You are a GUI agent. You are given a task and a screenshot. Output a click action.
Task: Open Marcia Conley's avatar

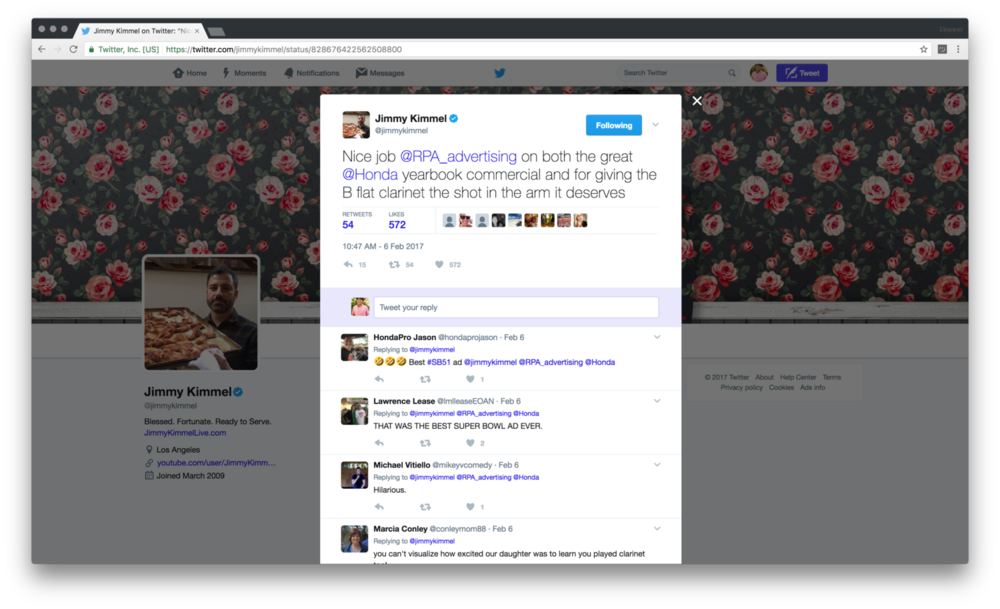355,539
